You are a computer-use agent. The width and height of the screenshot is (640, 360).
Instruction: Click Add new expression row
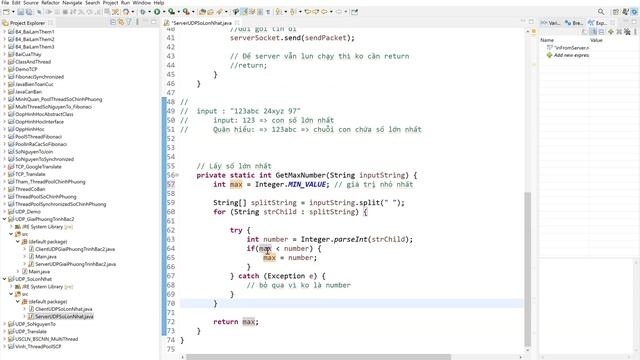coord(568,55)
